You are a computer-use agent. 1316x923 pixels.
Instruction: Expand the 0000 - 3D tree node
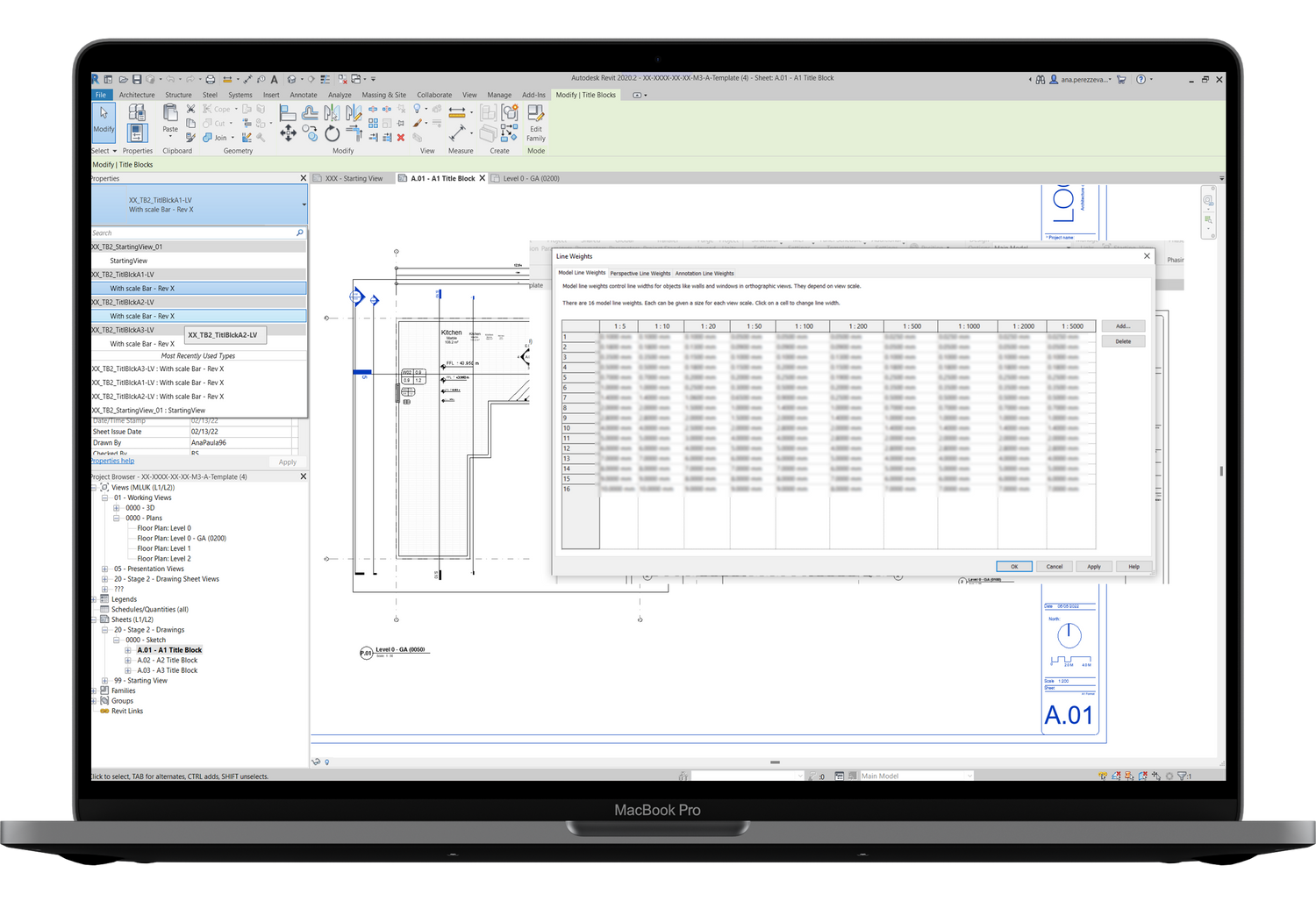click(116, 508)
